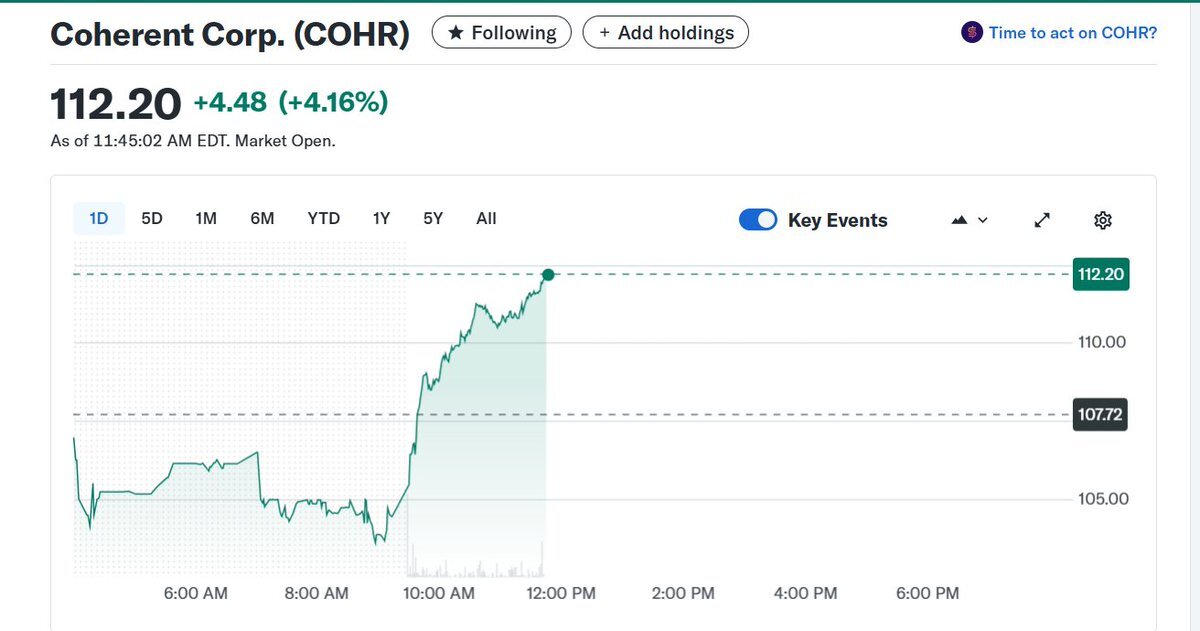The height and width of the screenshot is (631, 1200).
Task: Open the Time to act on COHR link
Action: (1072, 32)
